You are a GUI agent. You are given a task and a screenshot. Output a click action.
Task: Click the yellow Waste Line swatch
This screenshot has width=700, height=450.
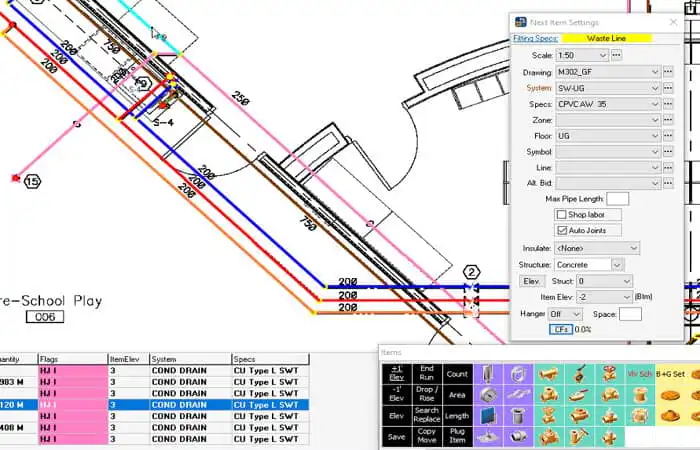[607, 38]
